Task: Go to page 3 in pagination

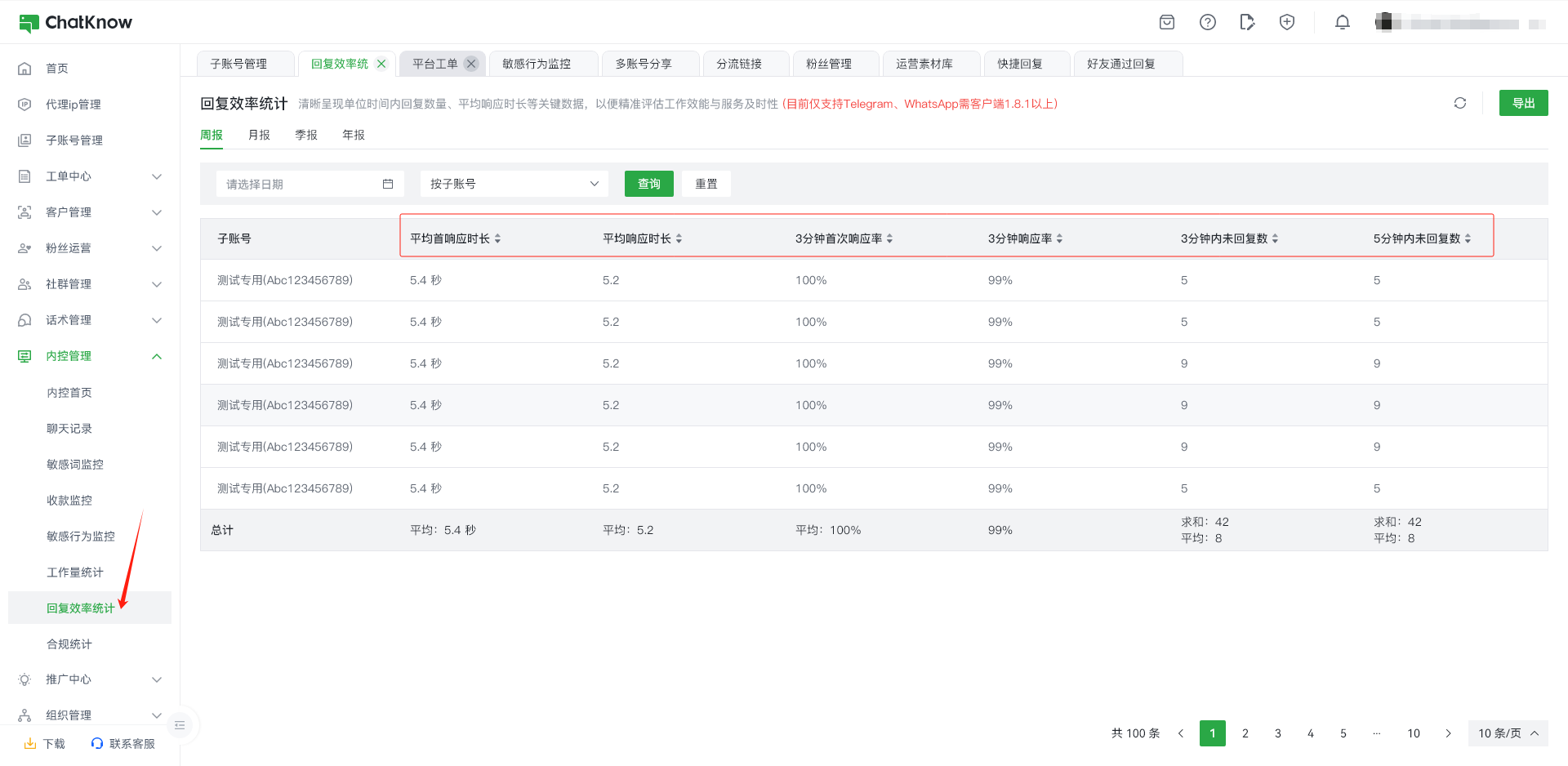Action: pyautogui.click(x=1277, y=733)
